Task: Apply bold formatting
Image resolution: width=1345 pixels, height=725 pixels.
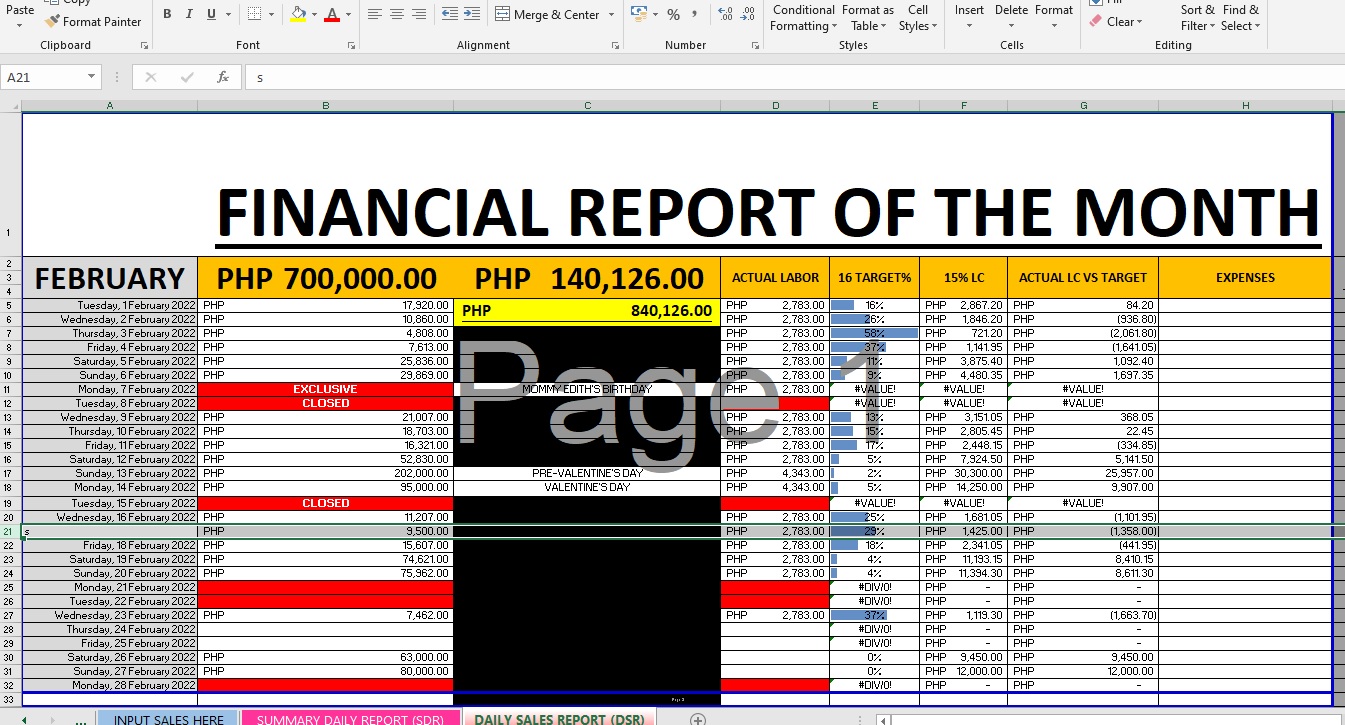Action: coord(167,14)
